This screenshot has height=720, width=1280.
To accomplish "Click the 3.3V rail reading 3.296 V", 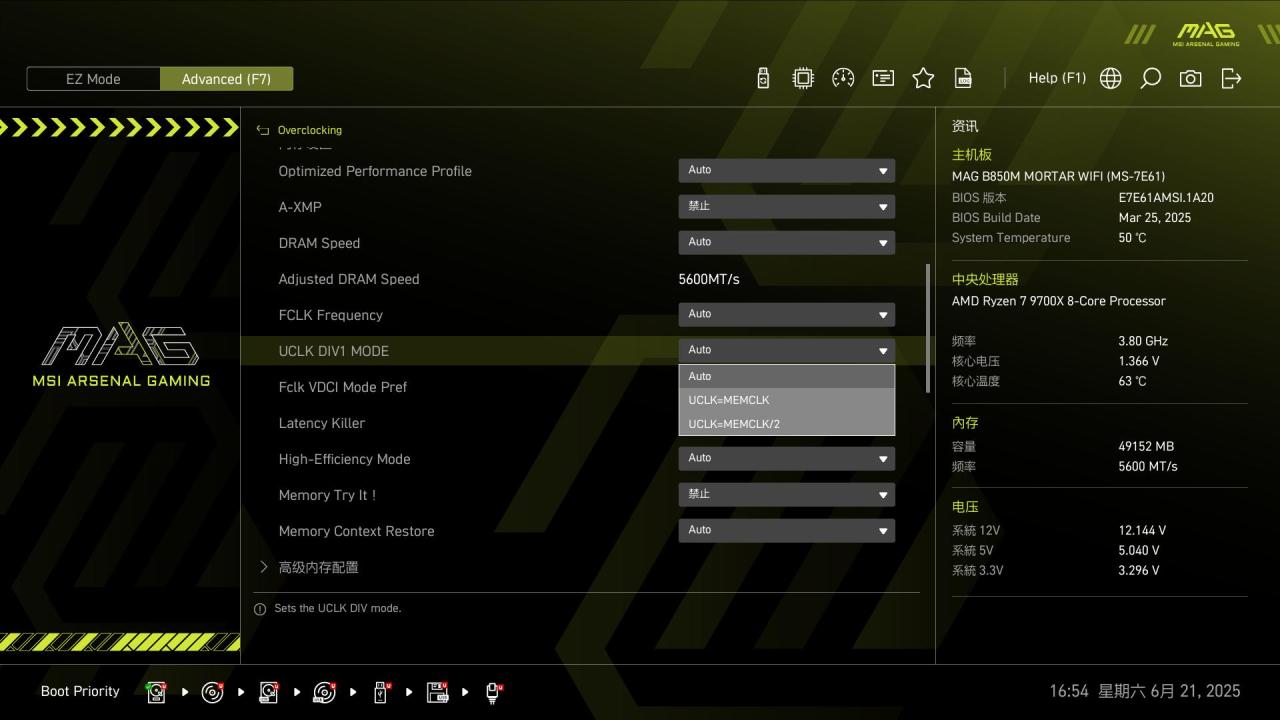I will [x=1139, y=570].
